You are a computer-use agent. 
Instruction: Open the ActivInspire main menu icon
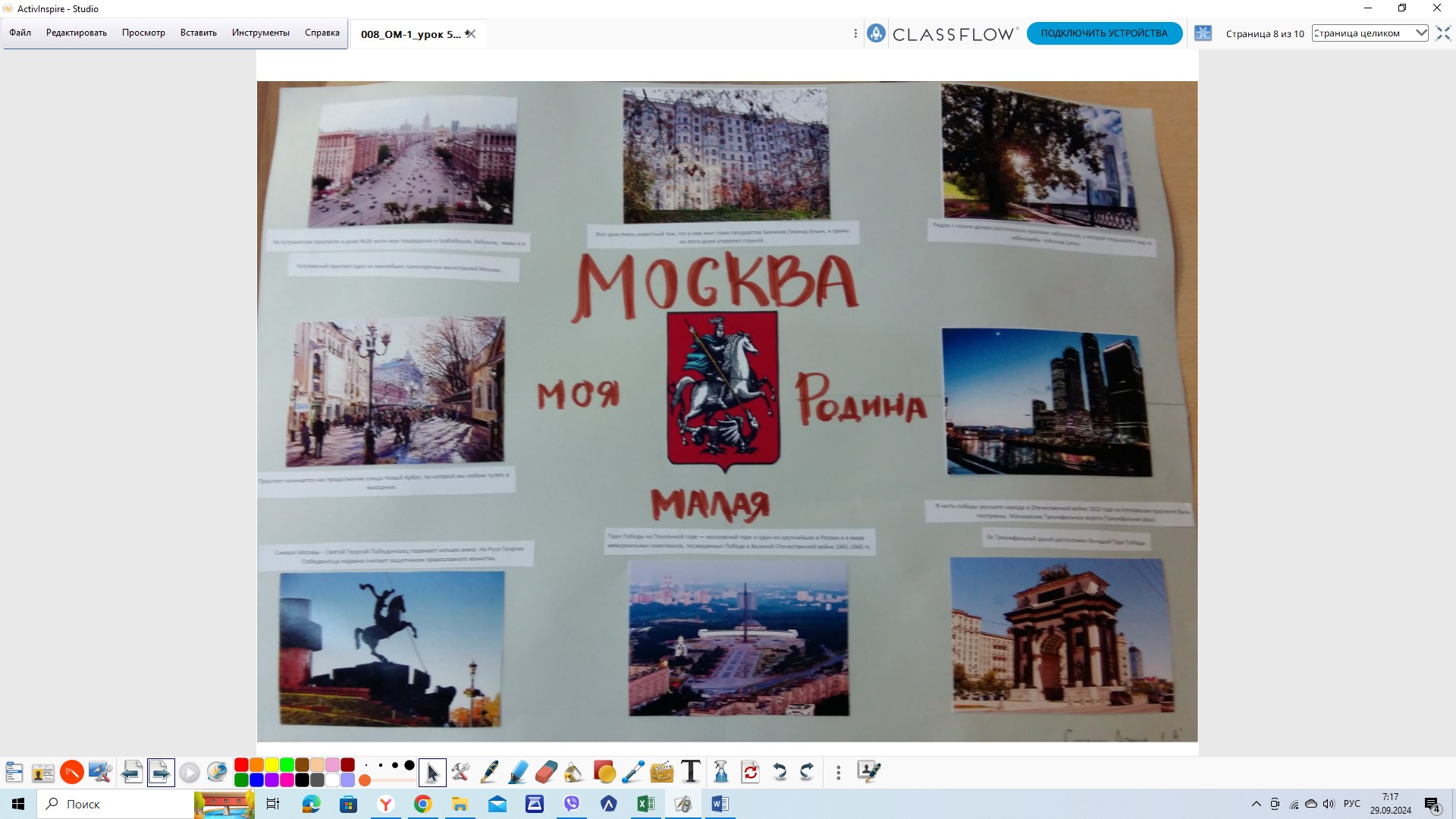click(x=14, y=773)
